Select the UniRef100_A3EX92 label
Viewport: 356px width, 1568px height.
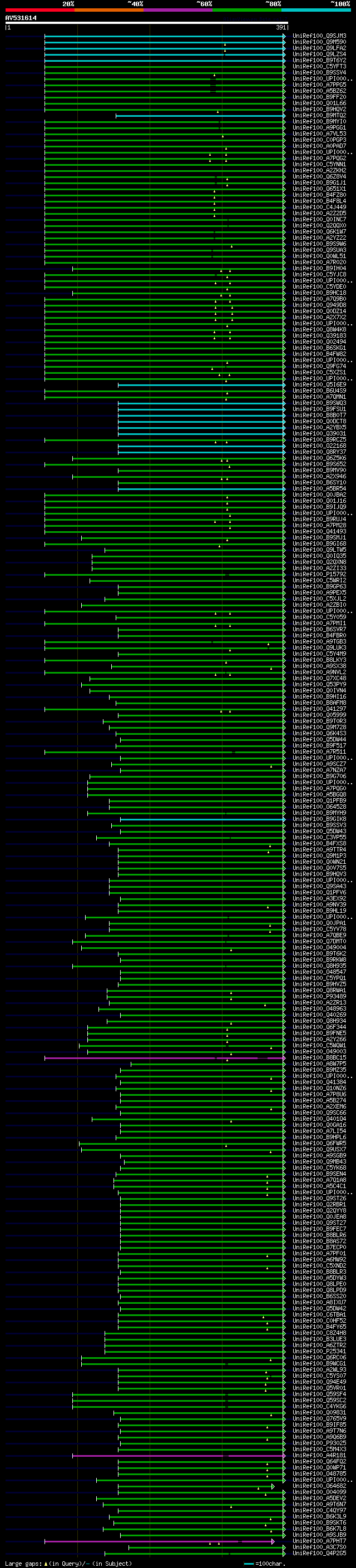[x=319, y=898]
